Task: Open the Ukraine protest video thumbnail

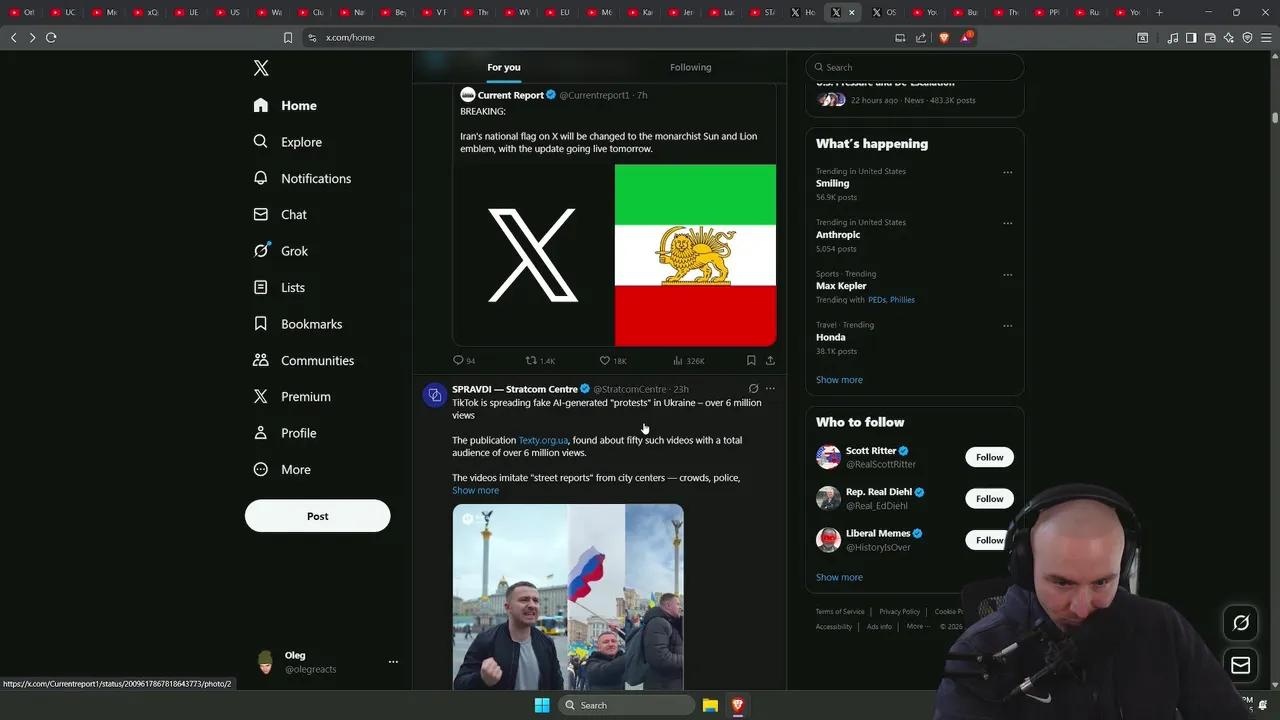Action: 568,597
